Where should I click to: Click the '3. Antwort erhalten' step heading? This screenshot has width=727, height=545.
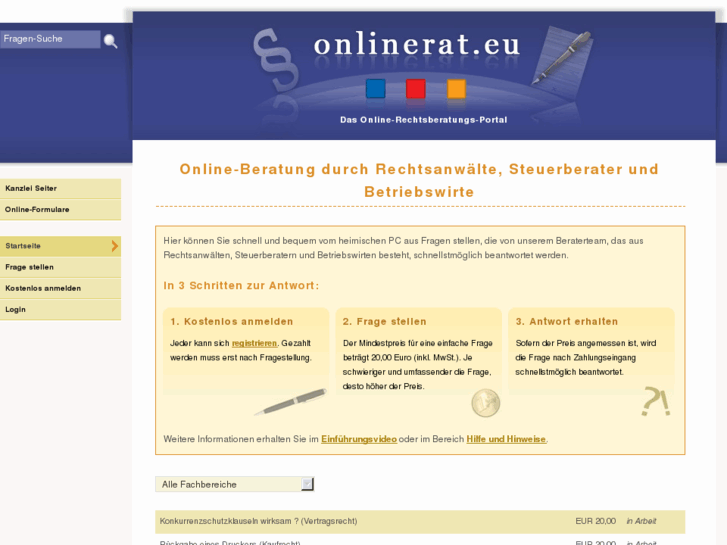point(567,321)
